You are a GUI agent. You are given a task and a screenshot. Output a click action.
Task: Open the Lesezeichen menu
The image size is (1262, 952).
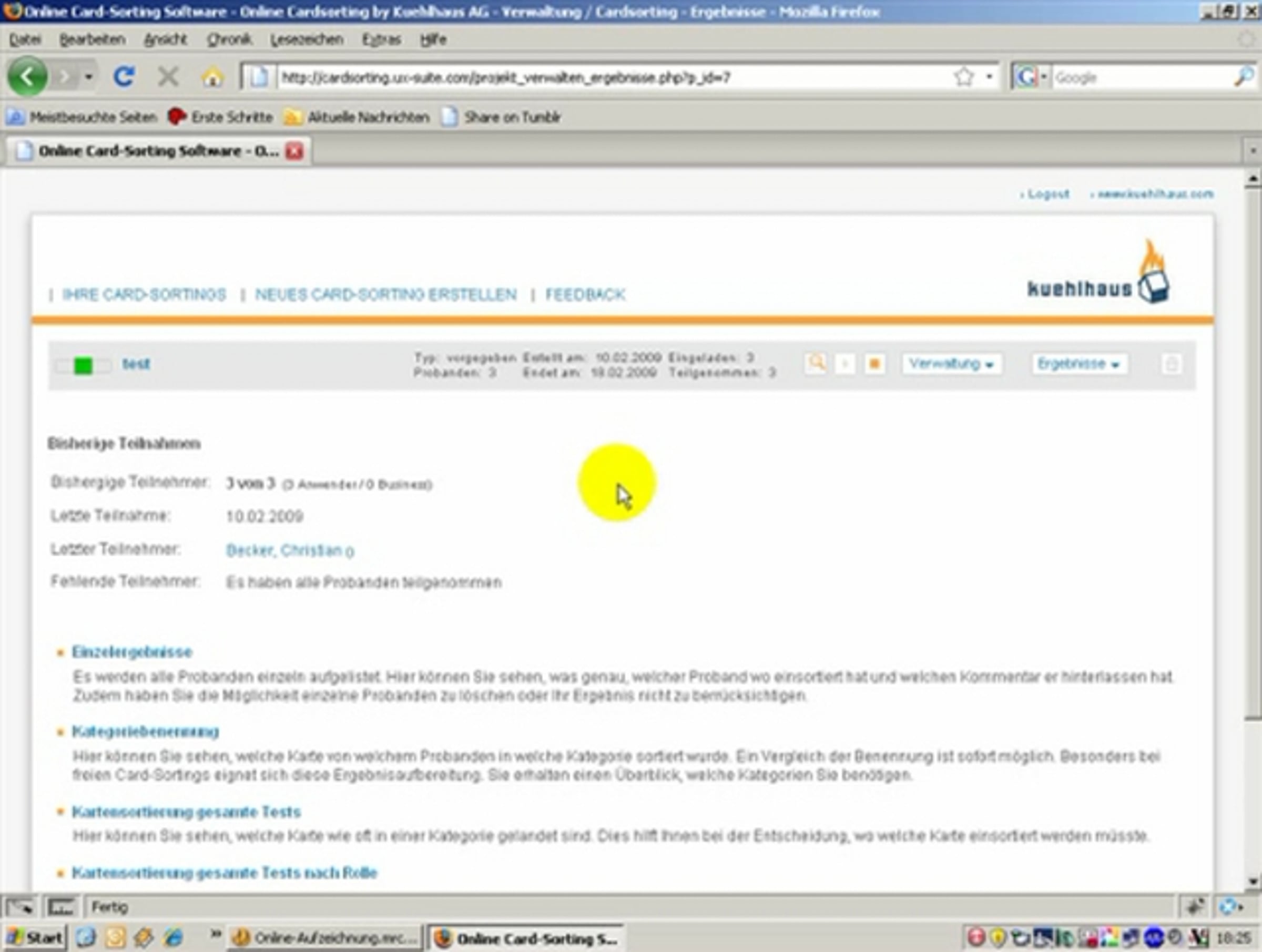[x=307, y=39]
